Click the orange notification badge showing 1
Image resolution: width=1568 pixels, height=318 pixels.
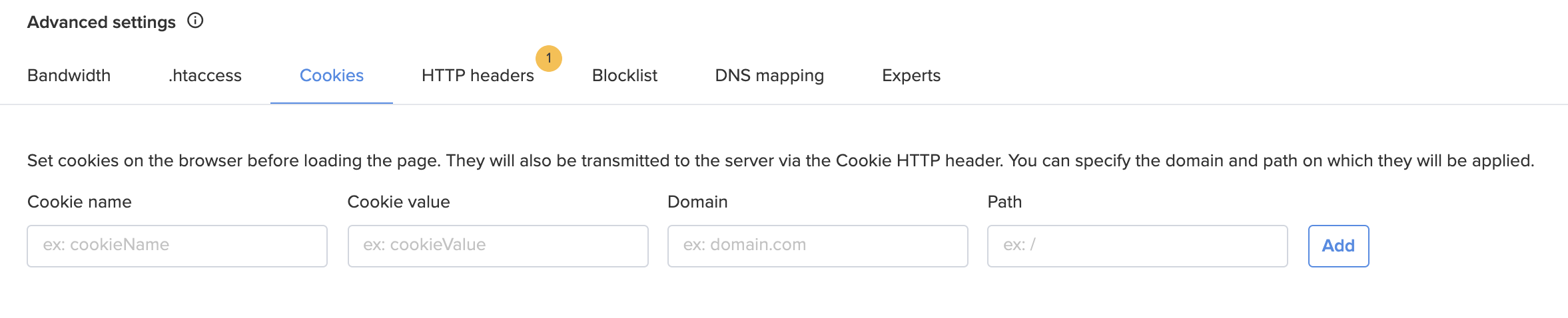(549, 59)
